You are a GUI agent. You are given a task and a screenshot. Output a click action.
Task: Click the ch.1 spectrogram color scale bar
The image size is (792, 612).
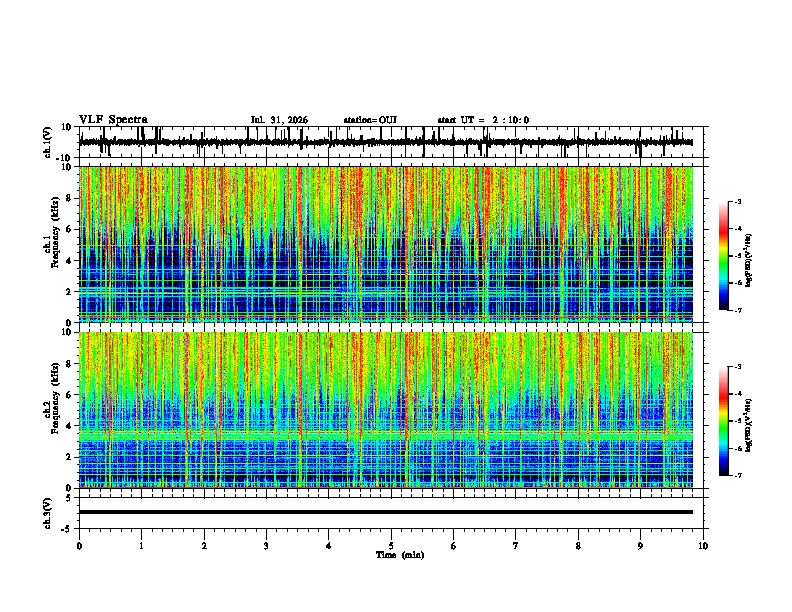click(x=724, y=256)
